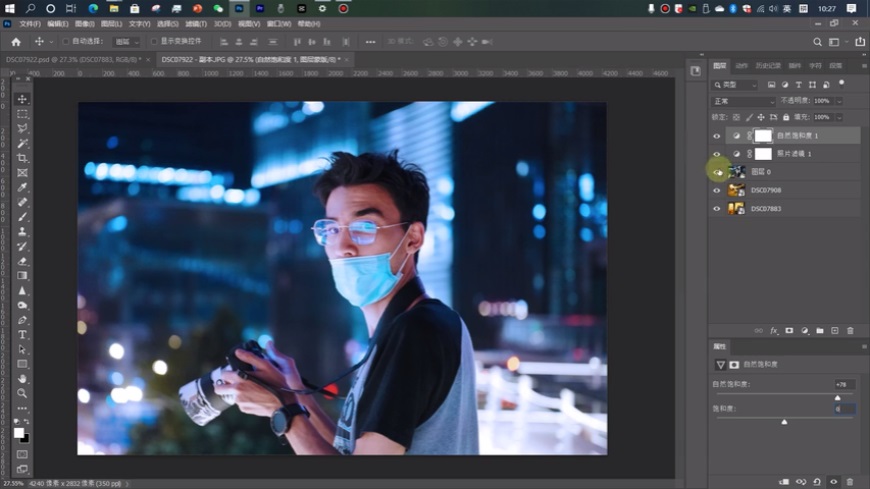Switch to the DSC07922.psd document tab
The width and height of the screenshot is (870, 489).
[73, 59]
